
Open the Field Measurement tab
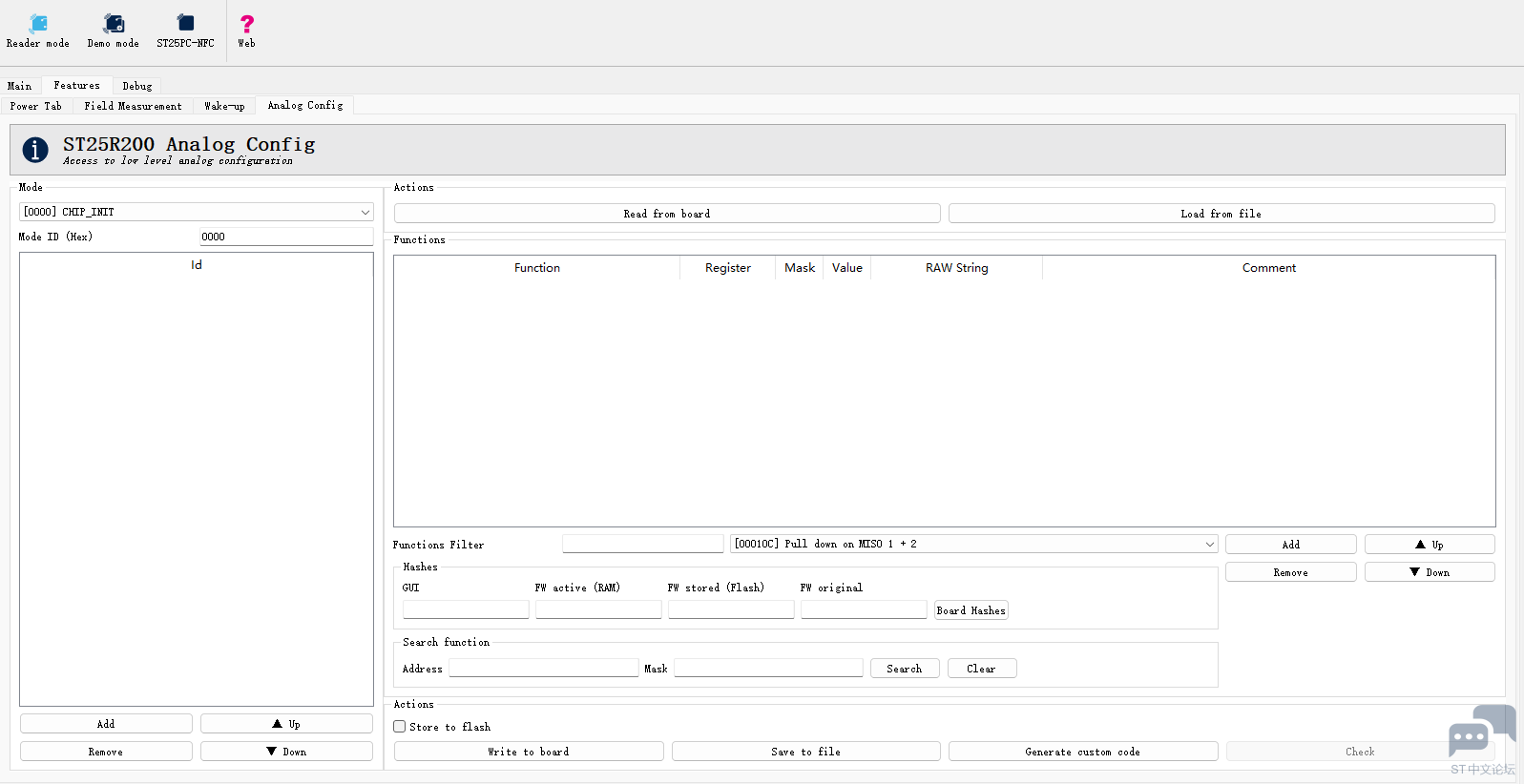(x=133, y=106)
